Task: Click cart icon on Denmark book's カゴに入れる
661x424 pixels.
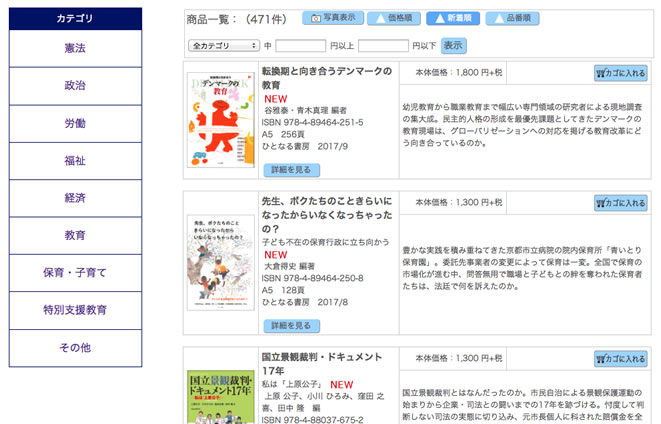Action: [x=601, y=73]
